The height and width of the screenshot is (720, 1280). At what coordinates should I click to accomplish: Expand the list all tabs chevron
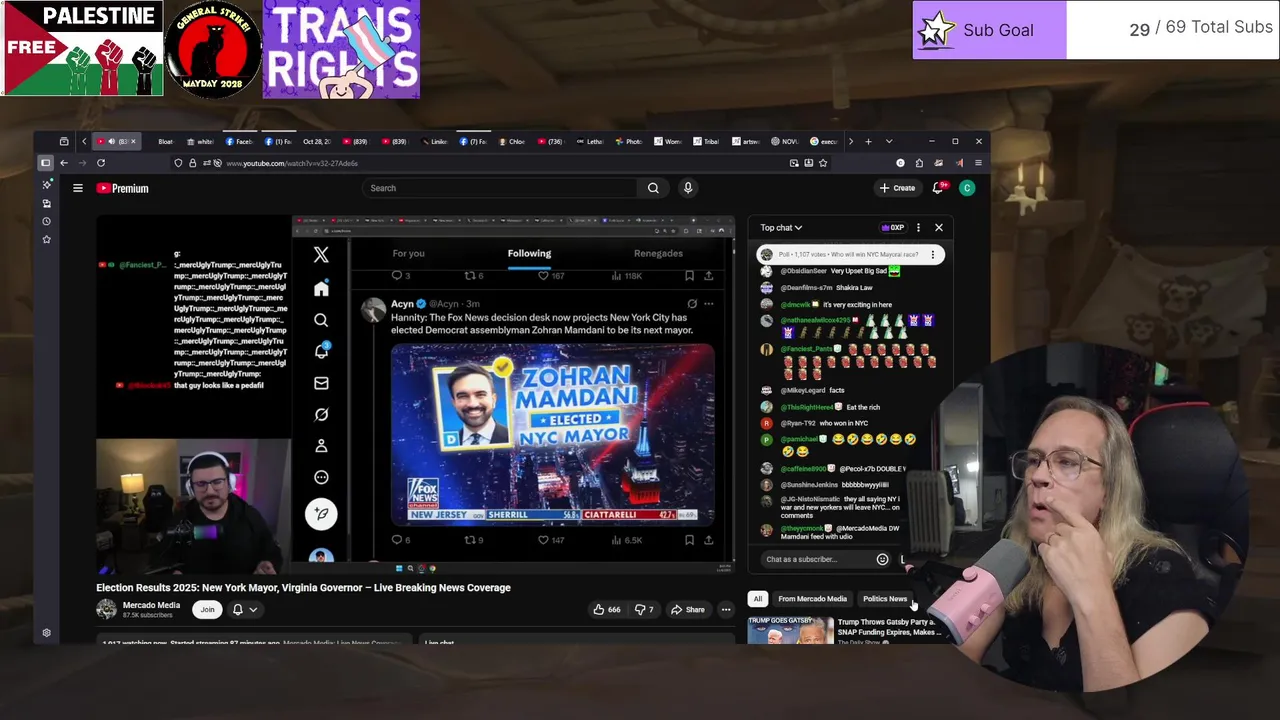pyautogui.click(x=889, y=141)
